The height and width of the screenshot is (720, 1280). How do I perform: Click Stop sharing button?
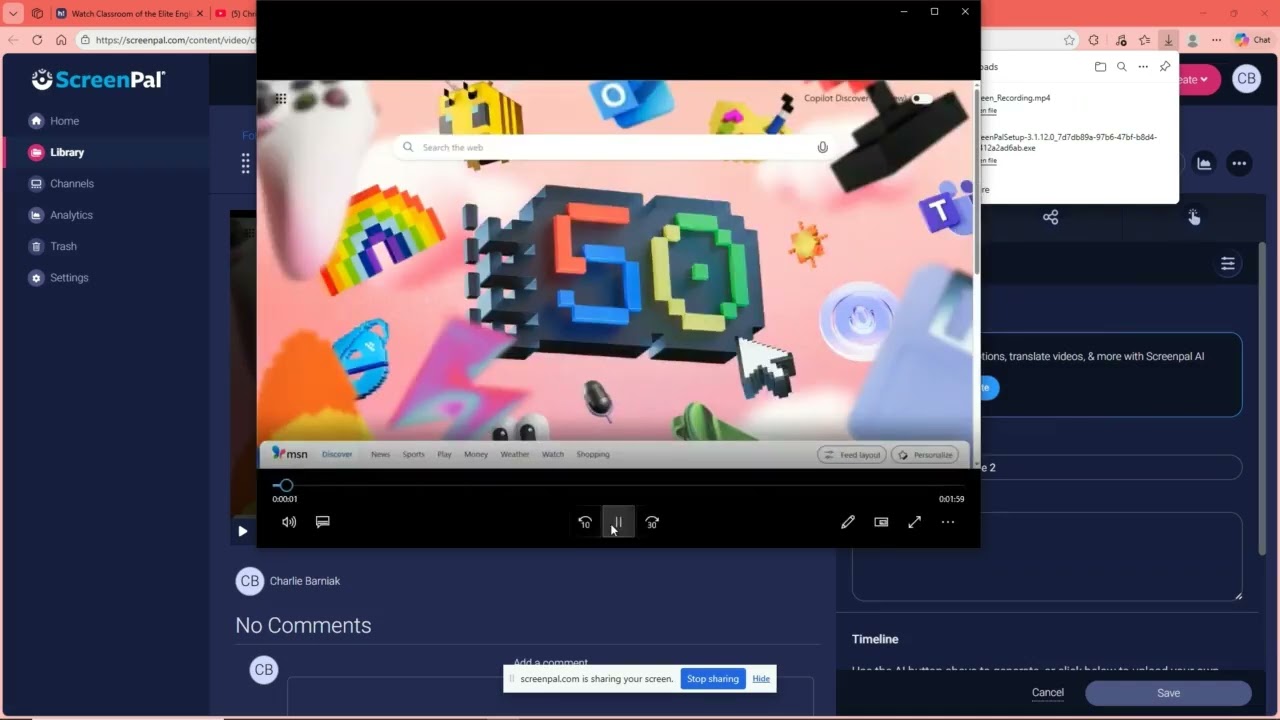[713, 679]
